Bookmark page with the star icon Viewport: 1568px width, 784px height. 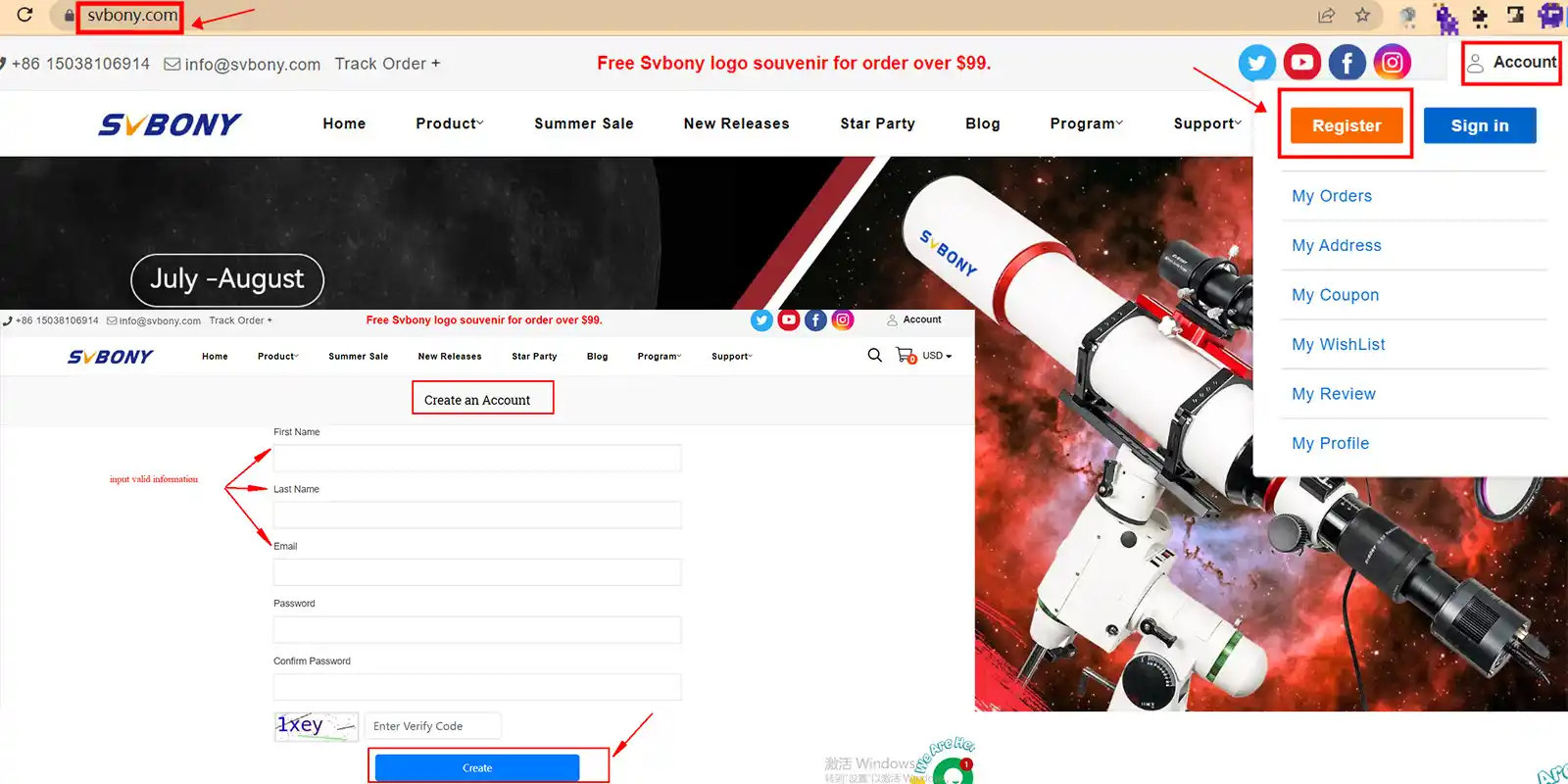click(x=1362, y=15)
